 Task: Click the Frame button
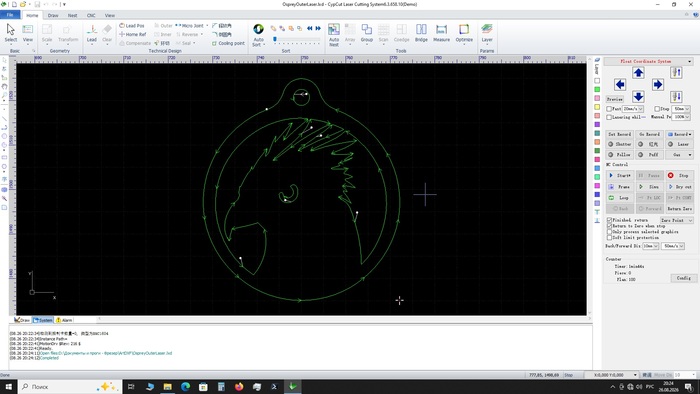[x=620, y=187]
